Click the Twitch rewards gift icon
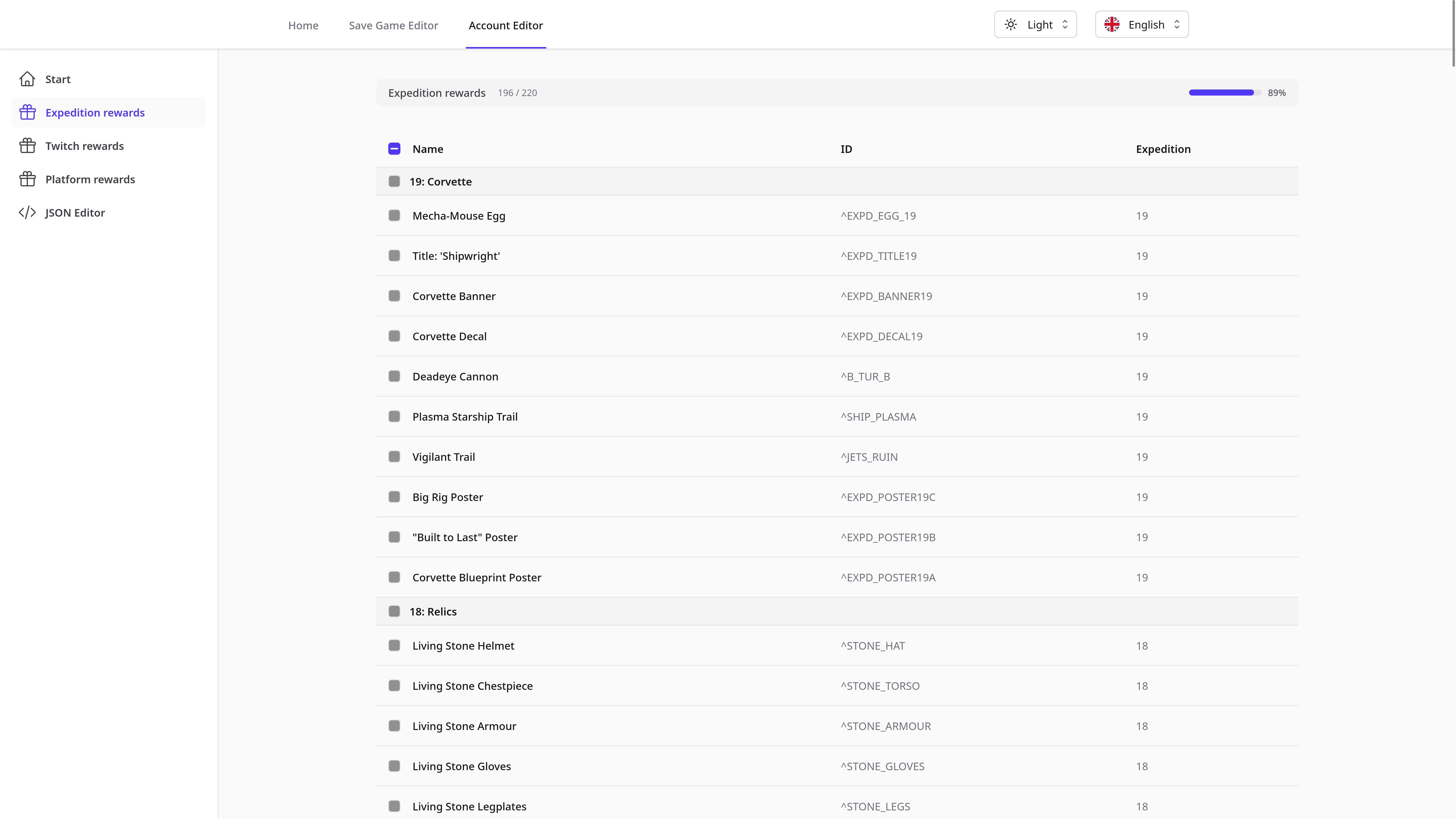Image resolution: width=1456 pixels, height=819 pixels. click(x=27, y=146)
